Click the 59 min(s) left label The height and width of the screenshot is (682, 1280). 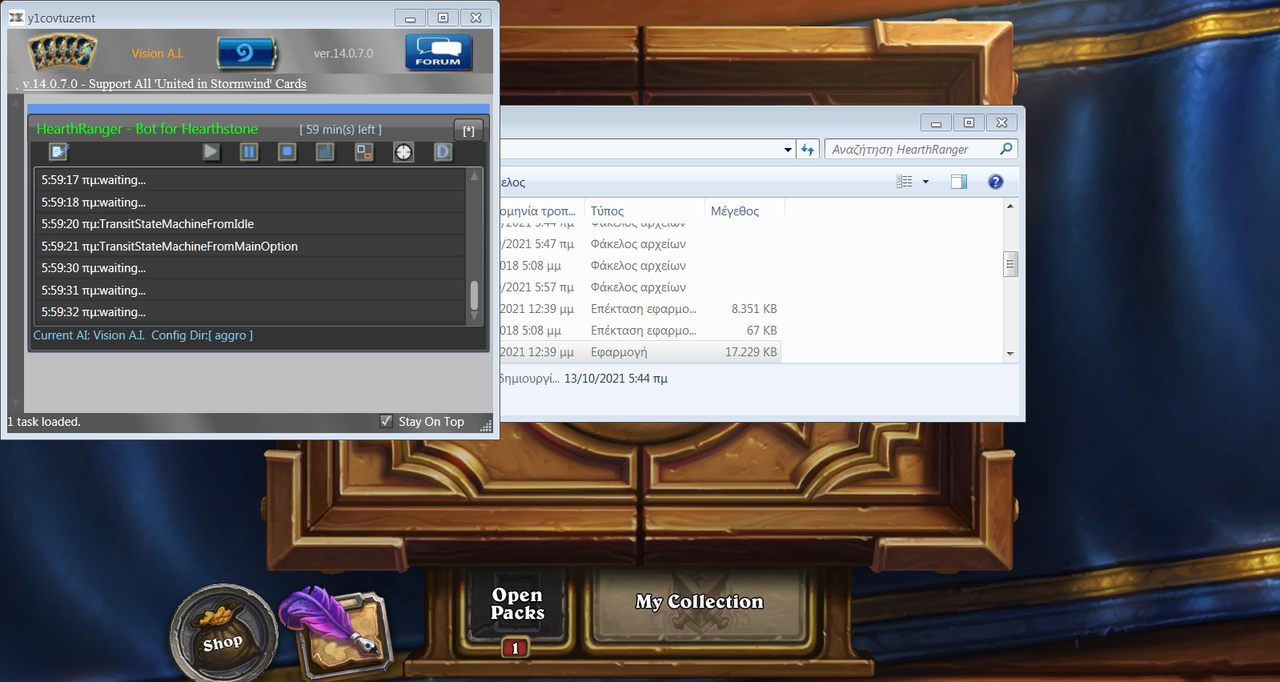click(x=340, y=129)
